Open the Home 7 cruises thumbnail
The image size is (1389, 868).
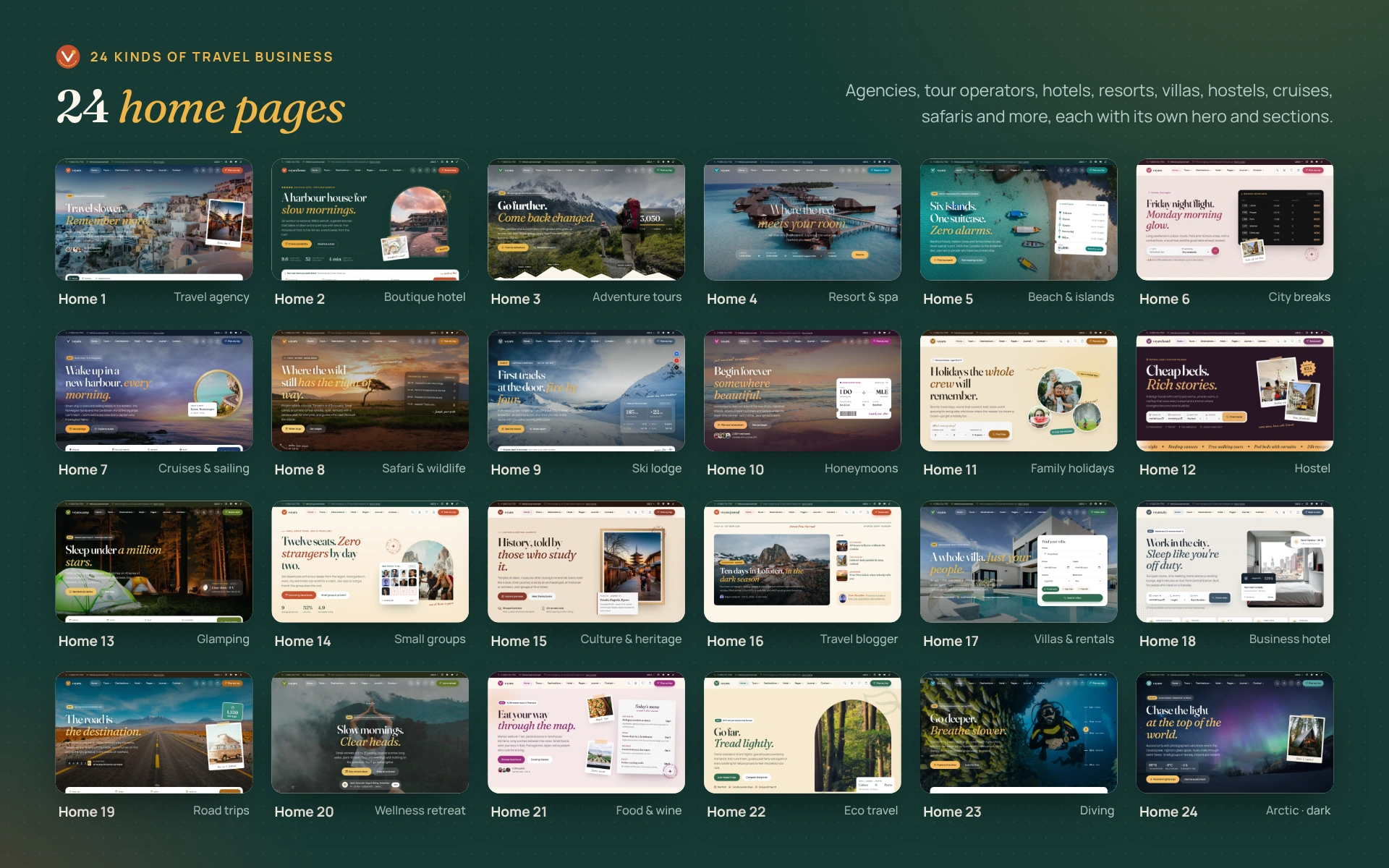point(154,391)
